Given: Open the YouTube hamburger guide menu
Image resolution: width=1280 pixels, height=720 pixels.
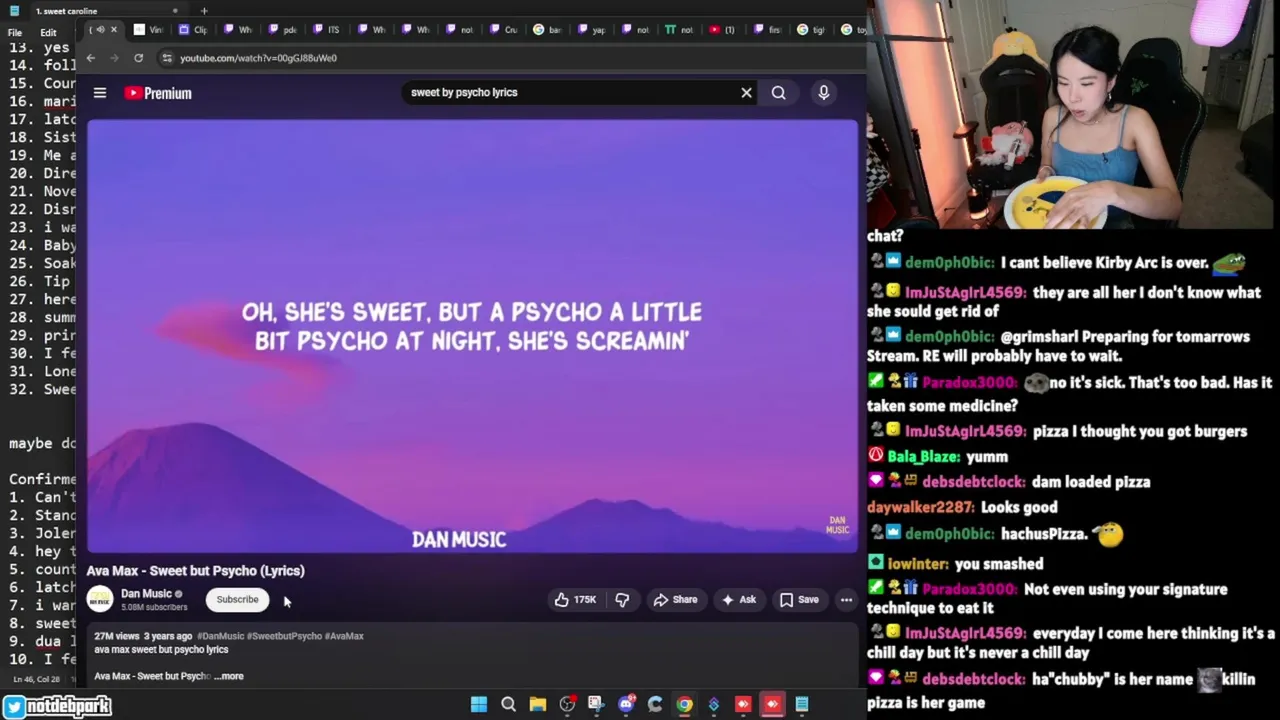Looking at the screenshot, I should (x=100, y=93).
